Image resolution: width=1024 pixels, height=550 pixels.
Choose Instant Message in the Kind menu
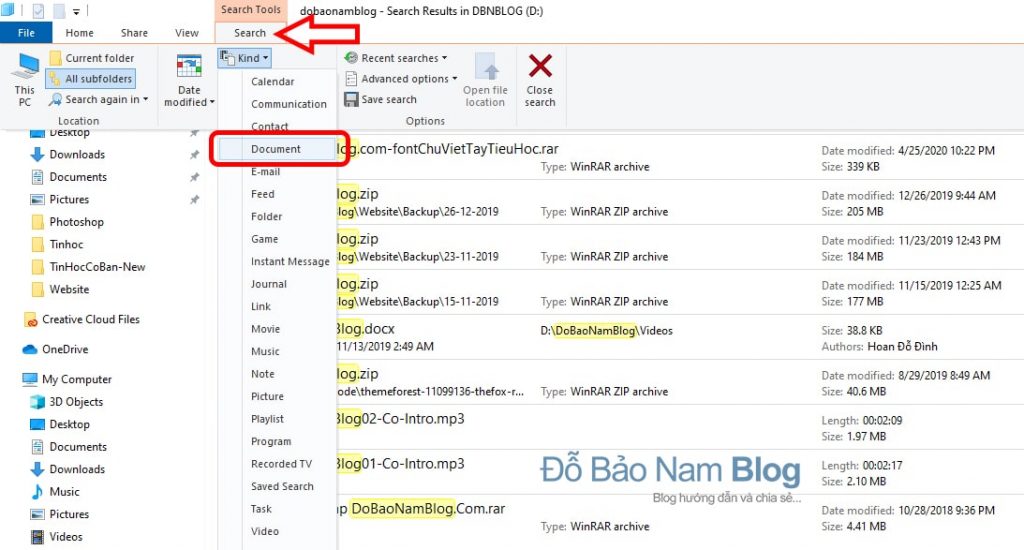click(x=278, y=261)
